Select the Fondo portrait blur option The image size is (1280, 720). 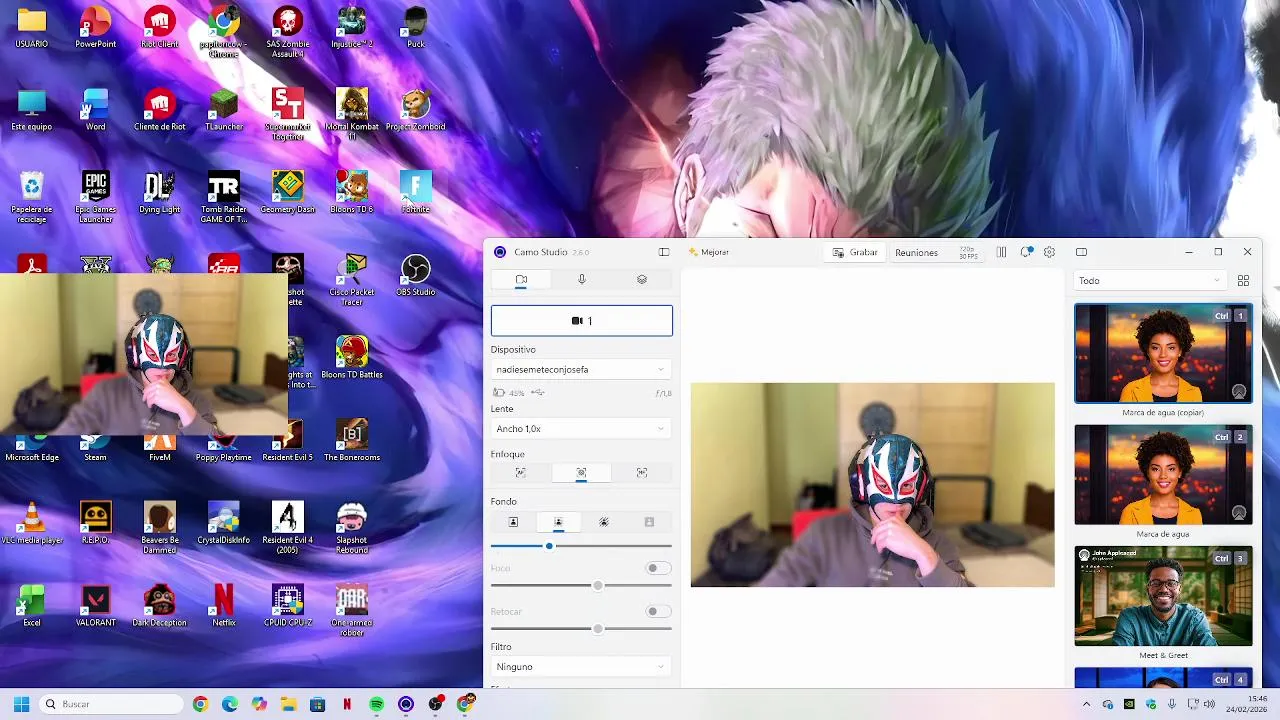[x=558, y=522]
